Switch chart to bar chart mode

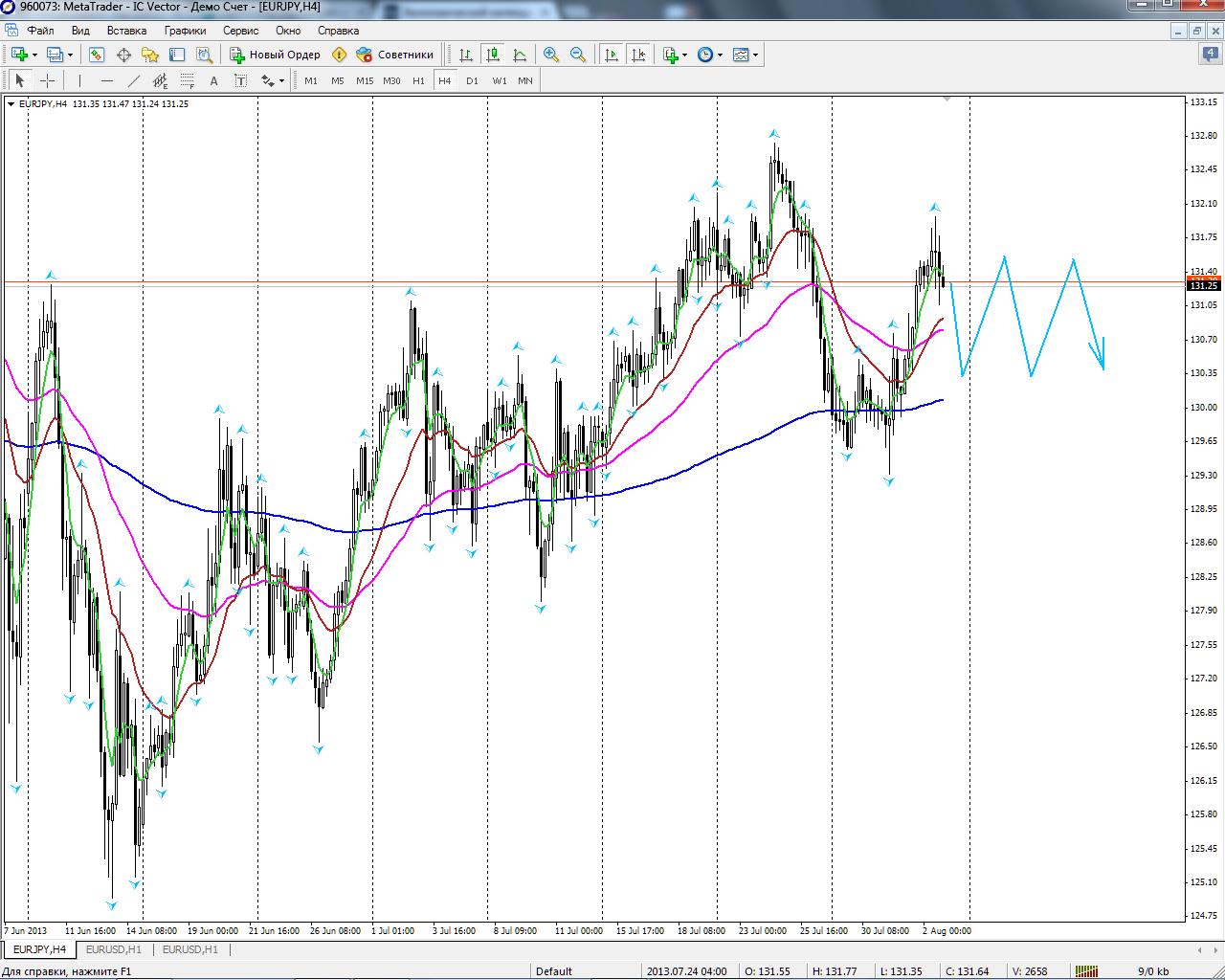(x=466, y=55)
